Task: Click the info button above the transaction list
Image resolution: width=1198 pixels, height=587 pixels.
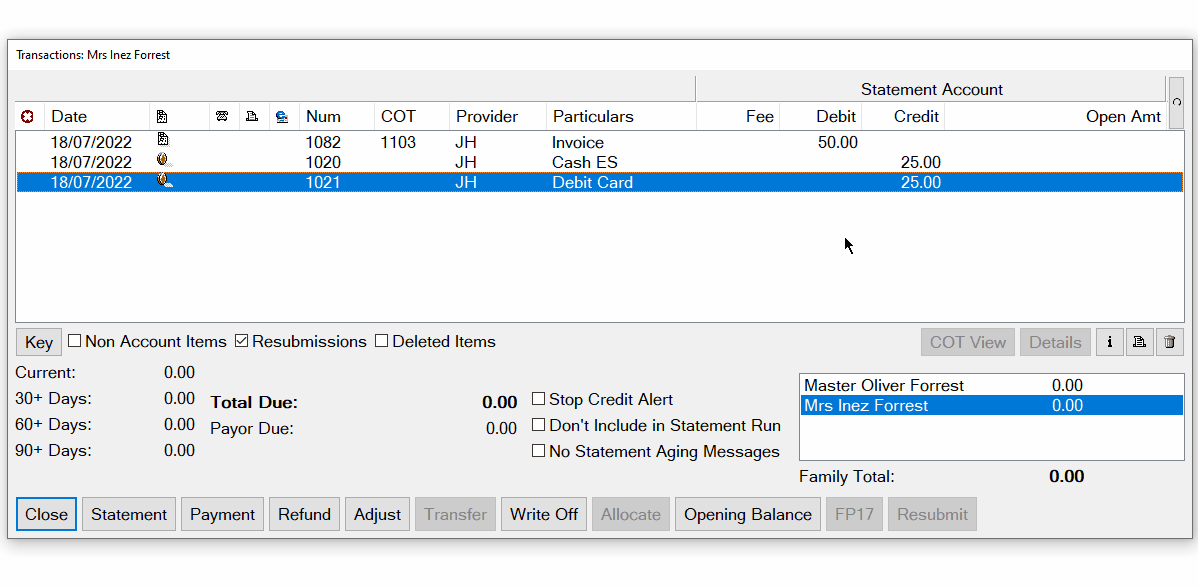Action: point(1109,342)
